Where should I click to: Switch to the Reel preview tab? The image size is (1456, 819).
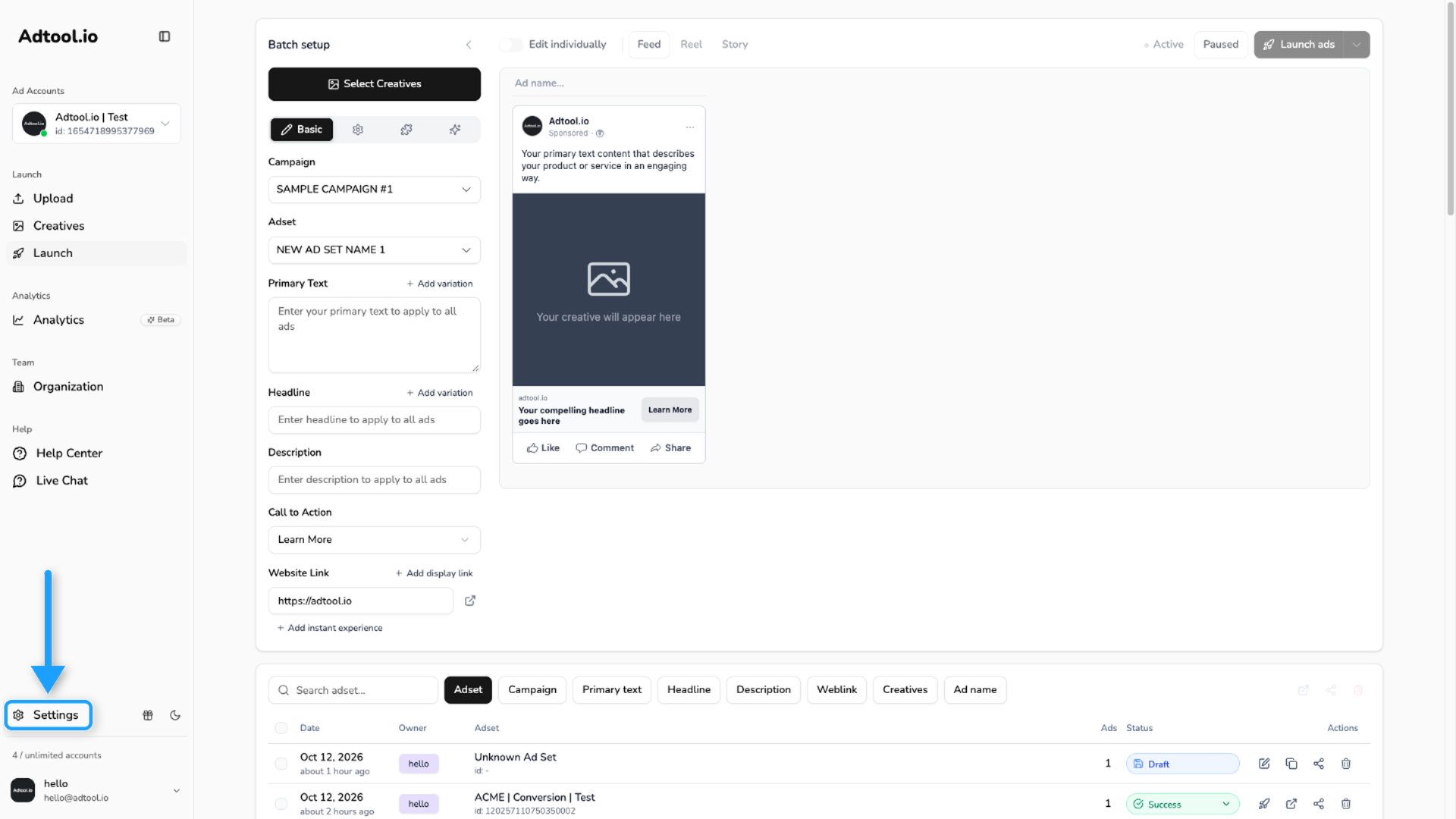(x=691, y=45)
